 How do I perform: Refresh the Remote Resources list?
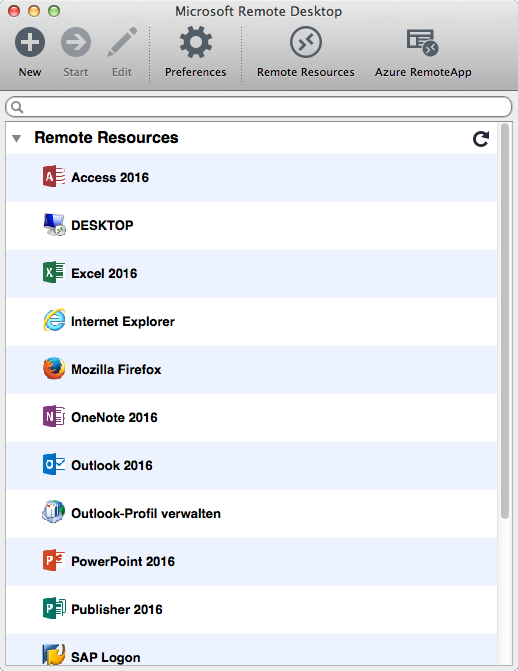coord(481,139)
